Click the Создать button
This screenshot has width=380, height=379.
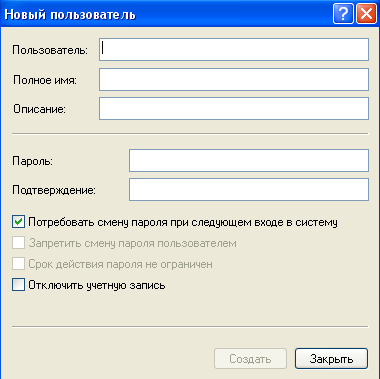[x=250, y=359]
